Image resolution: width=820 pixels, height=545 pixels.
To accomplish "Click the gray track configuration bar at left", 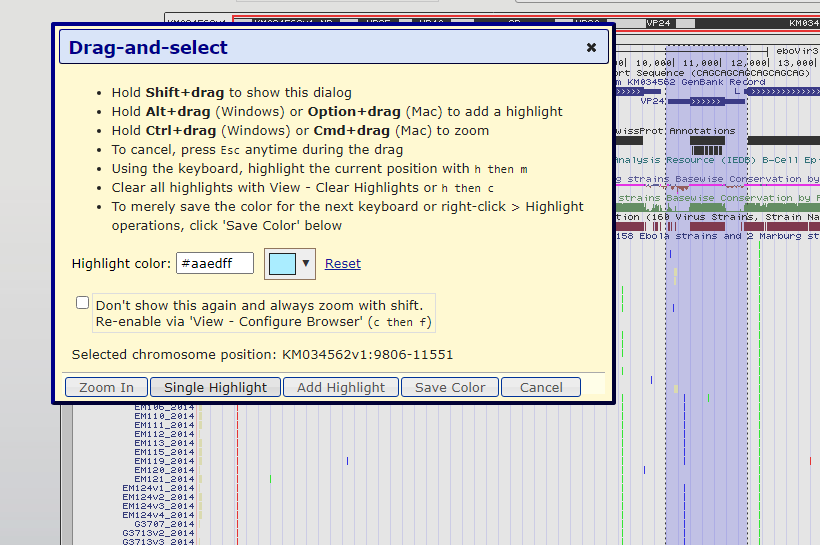I will click(66, 470).
